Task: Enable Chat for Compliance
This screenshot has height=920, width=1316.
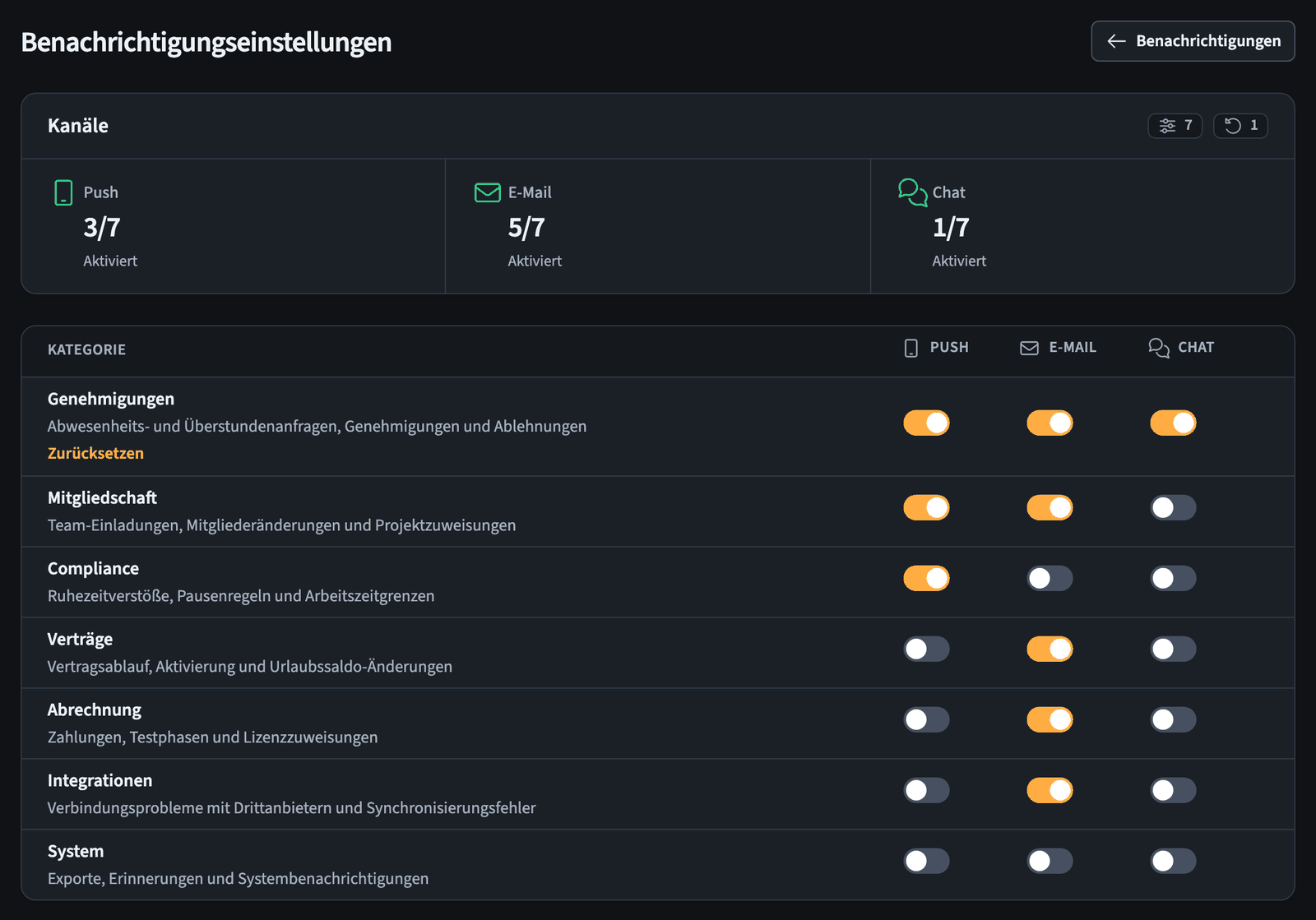Action: point(1174,578)
